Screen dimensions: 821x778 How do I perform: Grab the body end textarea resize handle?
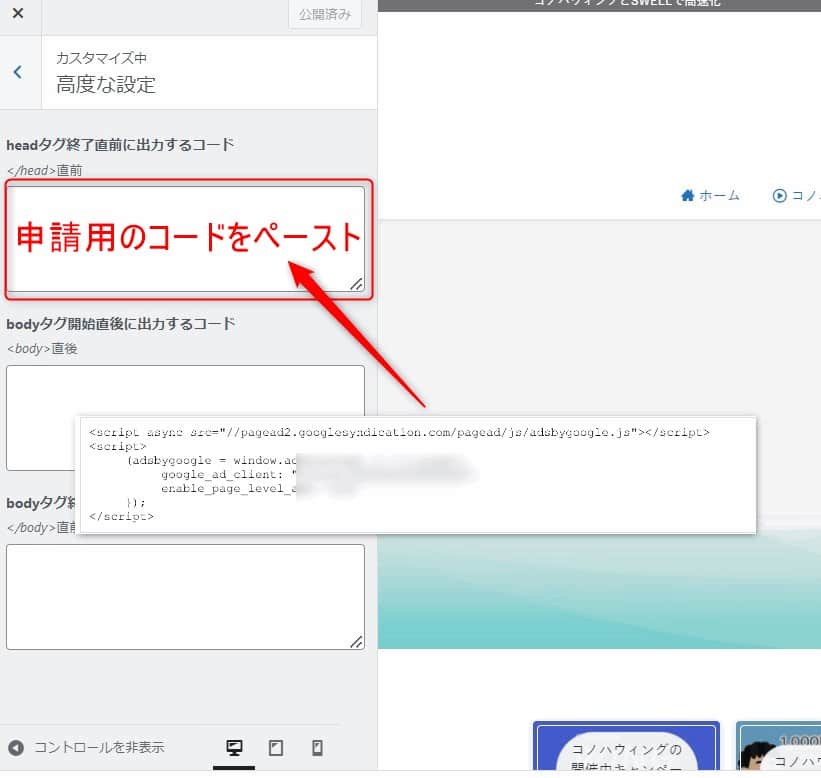[357, 642]
